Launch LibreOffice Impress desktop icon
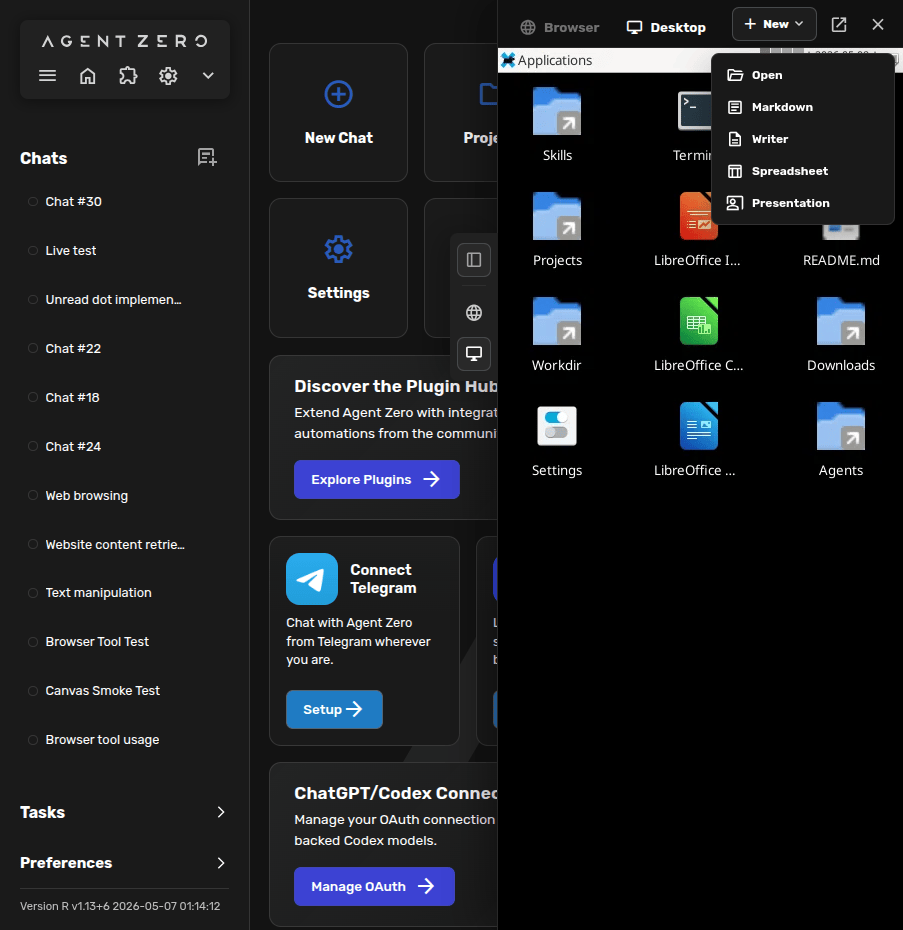Viewport: 903px width, 930px height. coord(699,216)
